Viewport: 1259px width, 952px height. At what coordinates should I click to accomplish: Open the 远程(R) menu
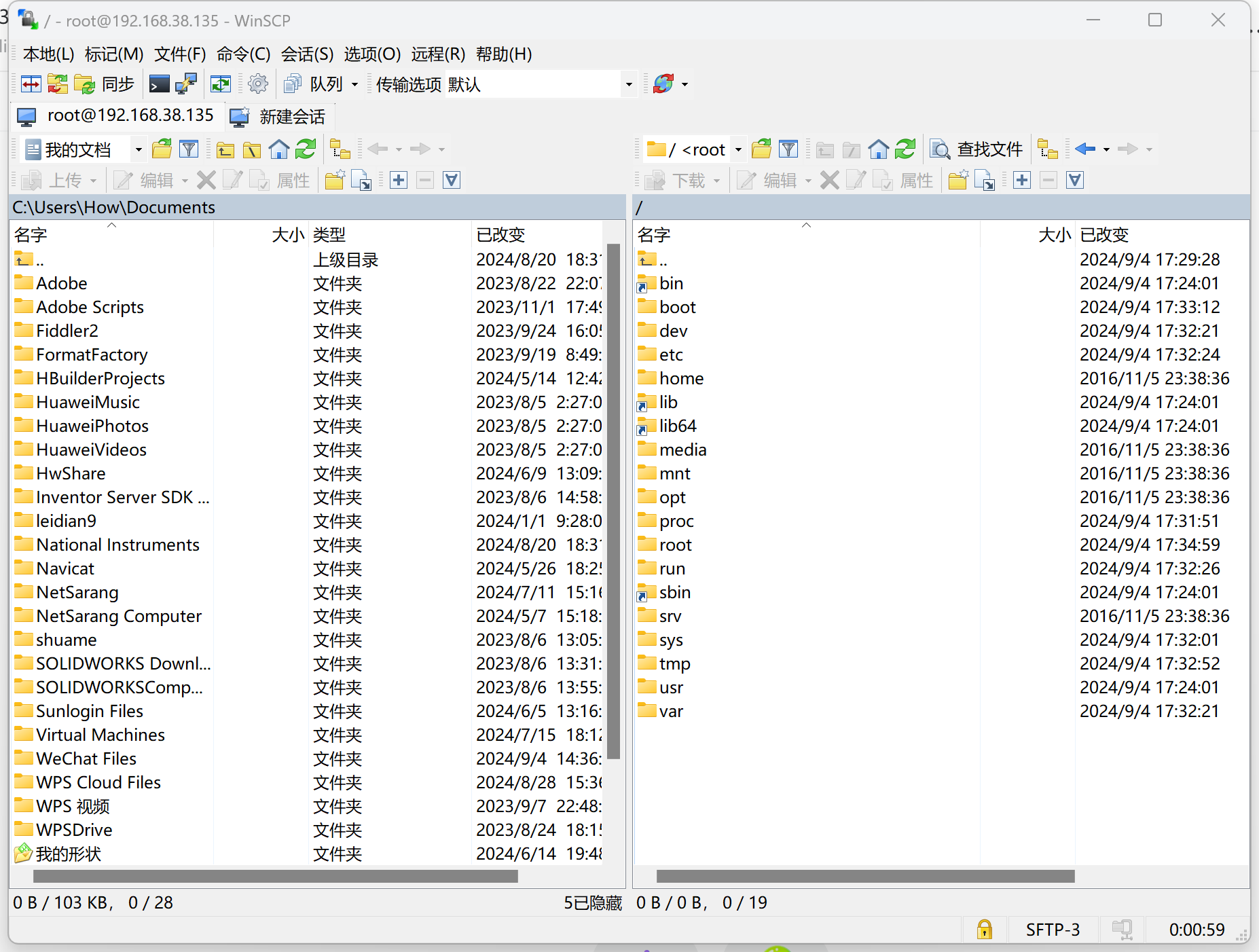pyautogui.click(x=438, y=54)
